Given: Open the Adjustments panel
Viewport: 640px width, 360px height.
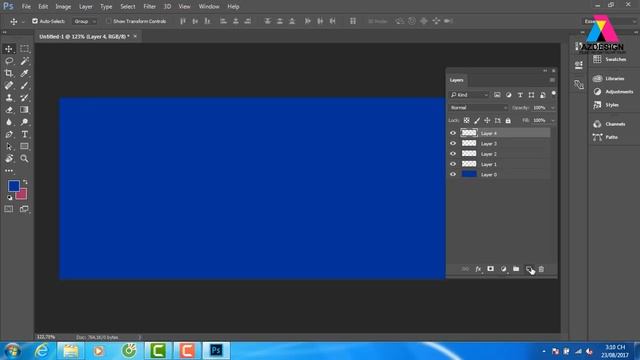Looking at the screenshot, I should 613,91.
